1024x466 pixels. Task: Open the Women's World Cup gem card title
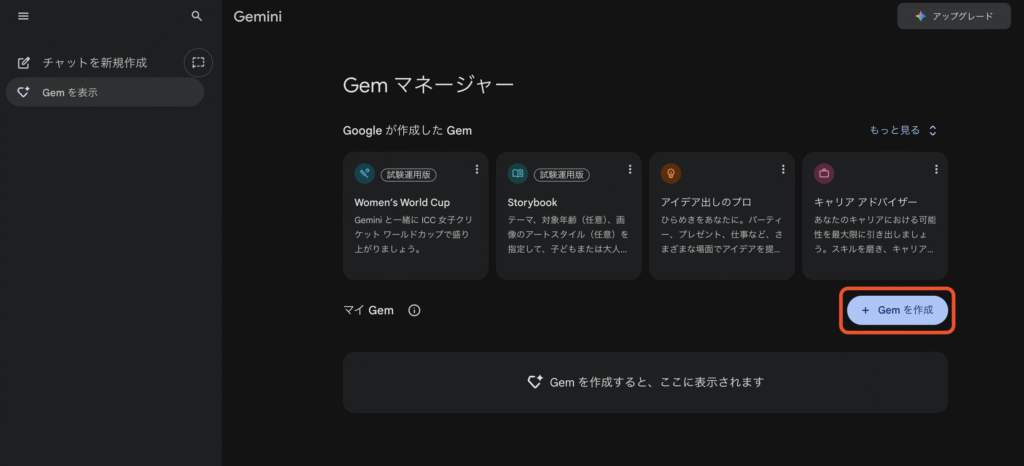(402, 202)
